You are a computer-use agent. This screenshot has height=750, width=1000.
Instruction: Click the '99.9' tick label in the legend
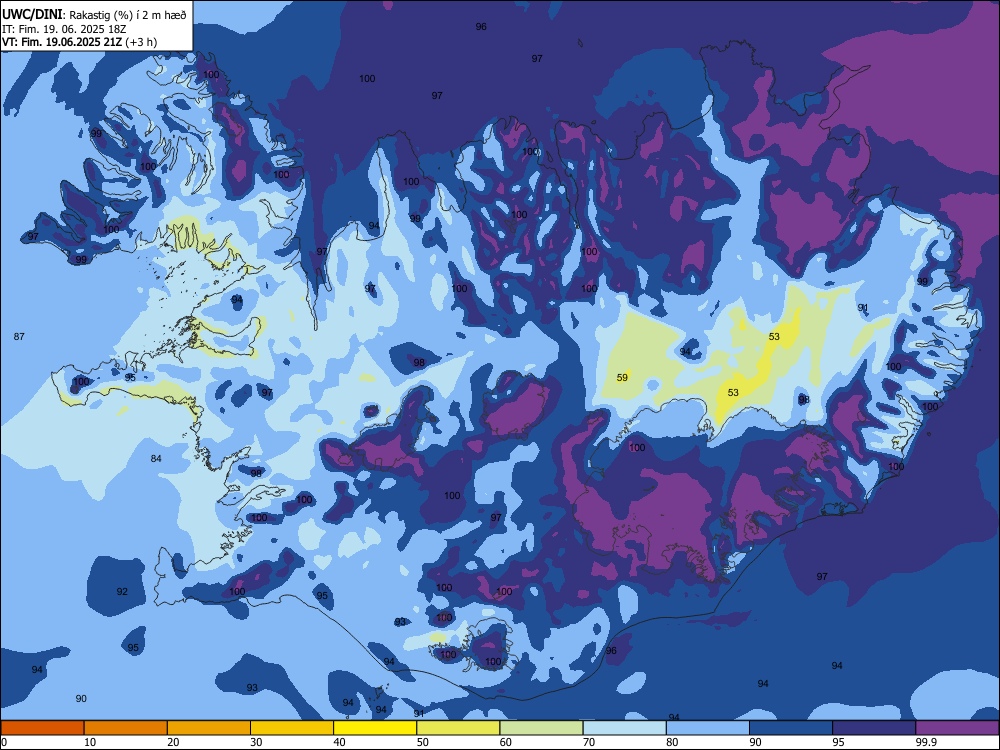(925, 742)
